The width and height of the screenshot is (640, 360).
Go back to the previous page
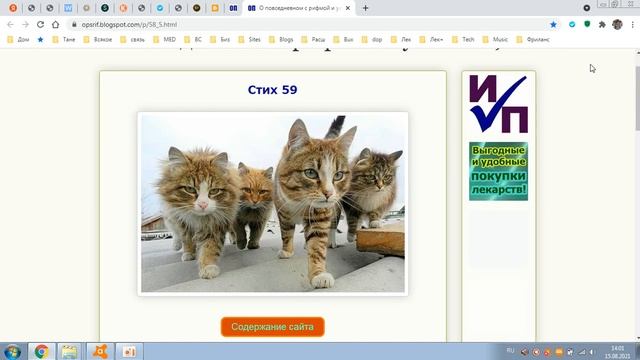click(x=10, y=24)
